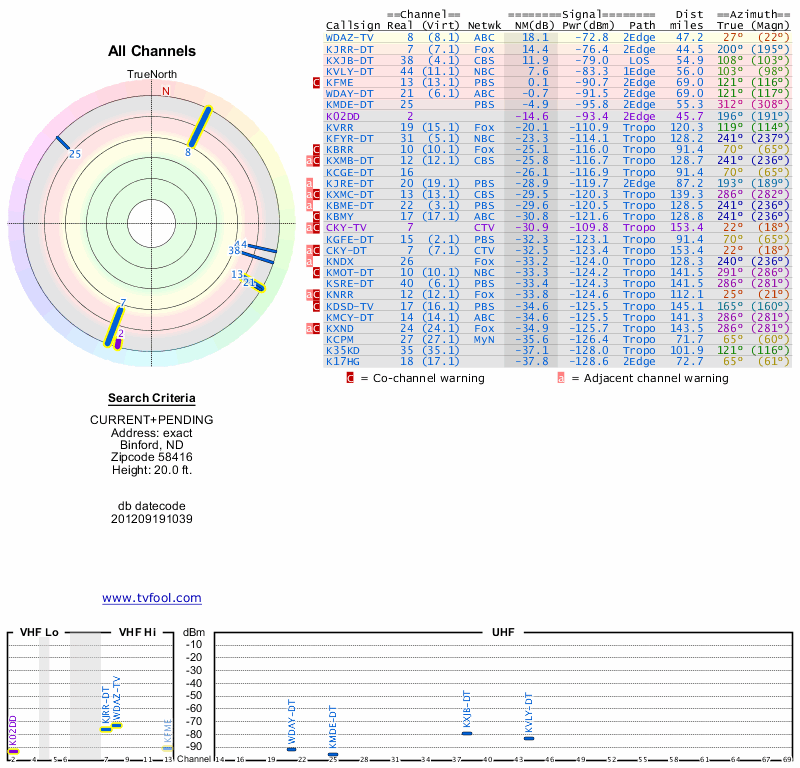Screen dimensions: 800x768
Task: Select the KJRR-DT callsign row
Action: (350, 48)
